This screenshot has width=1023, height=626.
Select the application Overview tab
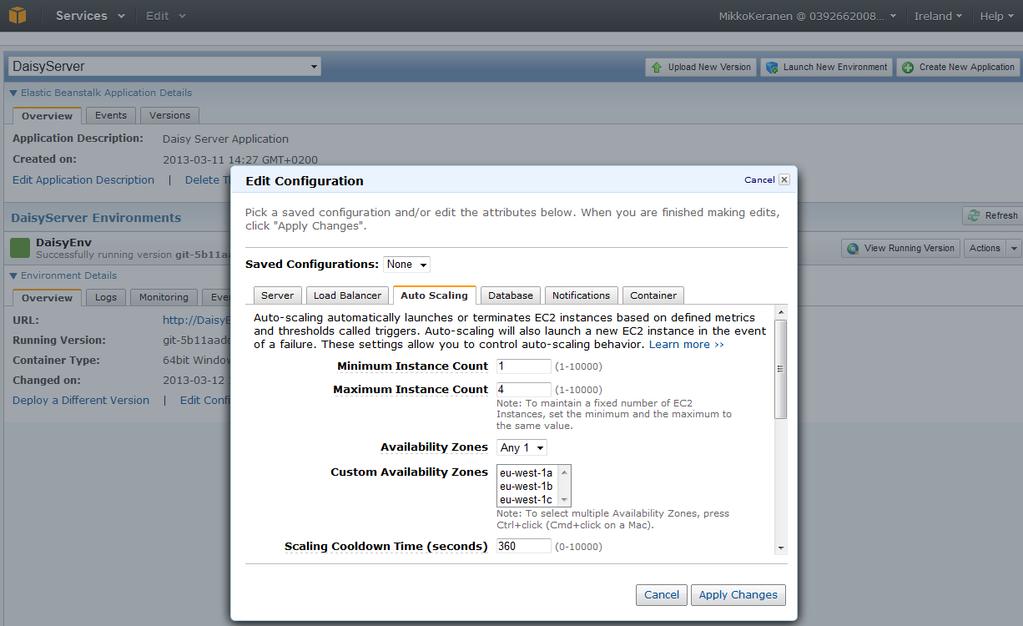coord(47,116)
